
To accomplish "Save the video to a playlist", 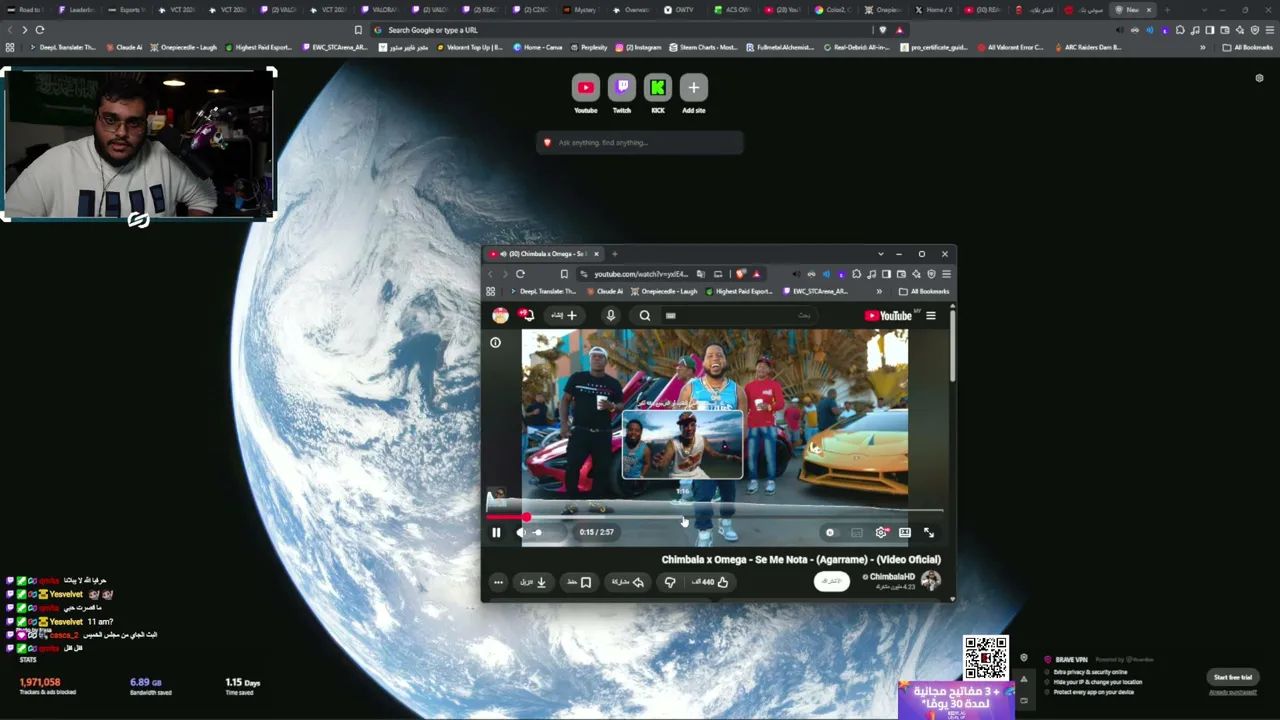I will click(x=579, y=582).
